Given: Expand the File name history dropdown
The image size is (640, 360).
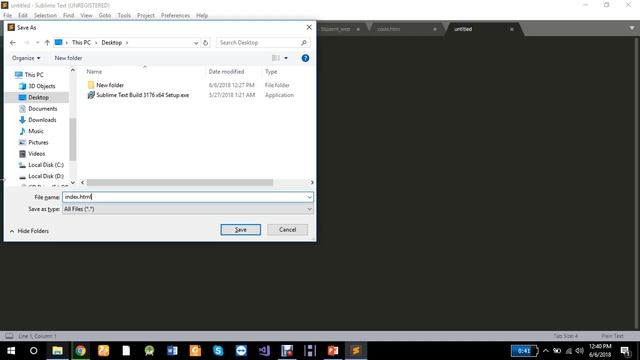Looking at the screenshot, I should pos(309,197).
